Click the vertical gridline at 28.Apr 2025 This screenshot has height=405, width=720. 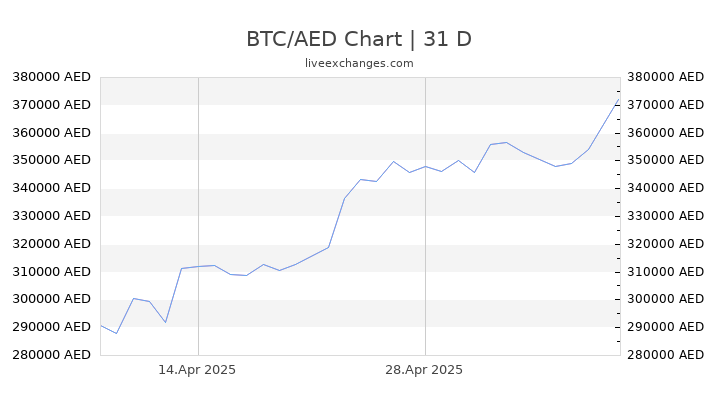point(425,216)
